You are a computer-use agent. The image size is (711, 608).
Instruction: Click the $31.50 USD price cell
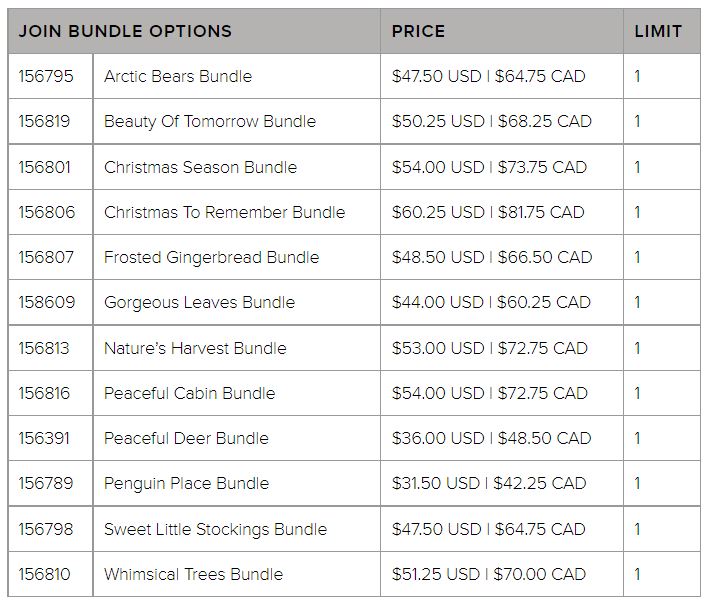click(489, 483)
